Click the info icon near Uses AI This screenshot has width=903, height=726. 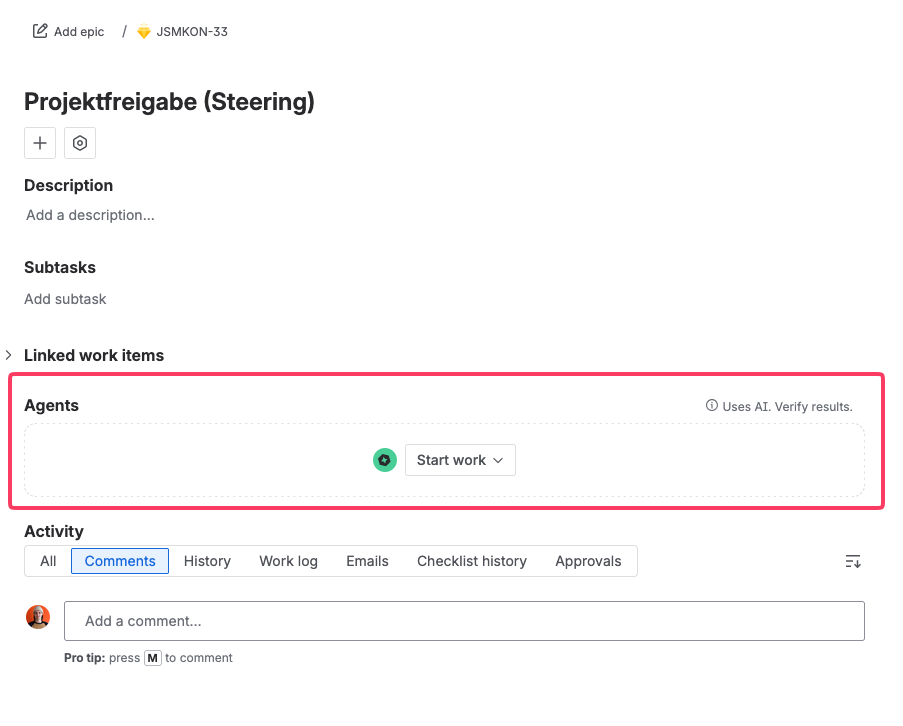pos(712,406)
